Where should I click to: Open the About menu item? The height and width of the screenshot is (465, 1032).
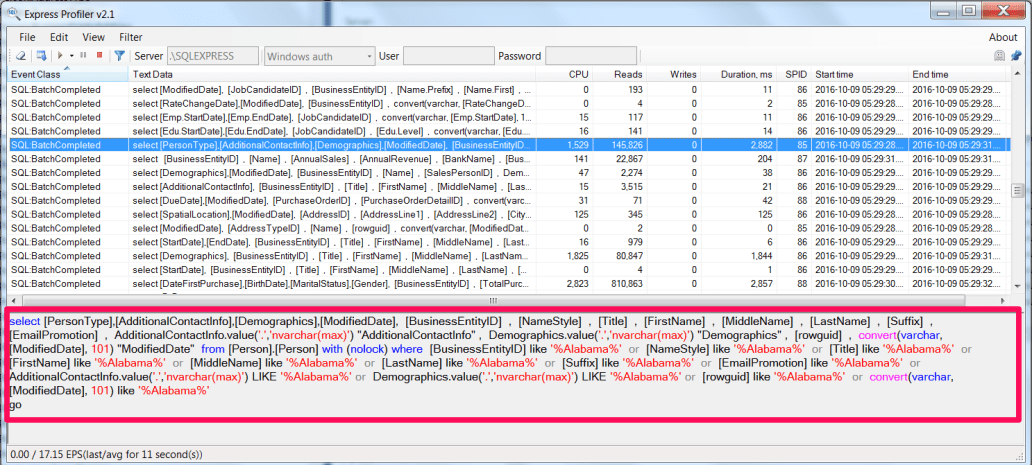(1002, 37)
